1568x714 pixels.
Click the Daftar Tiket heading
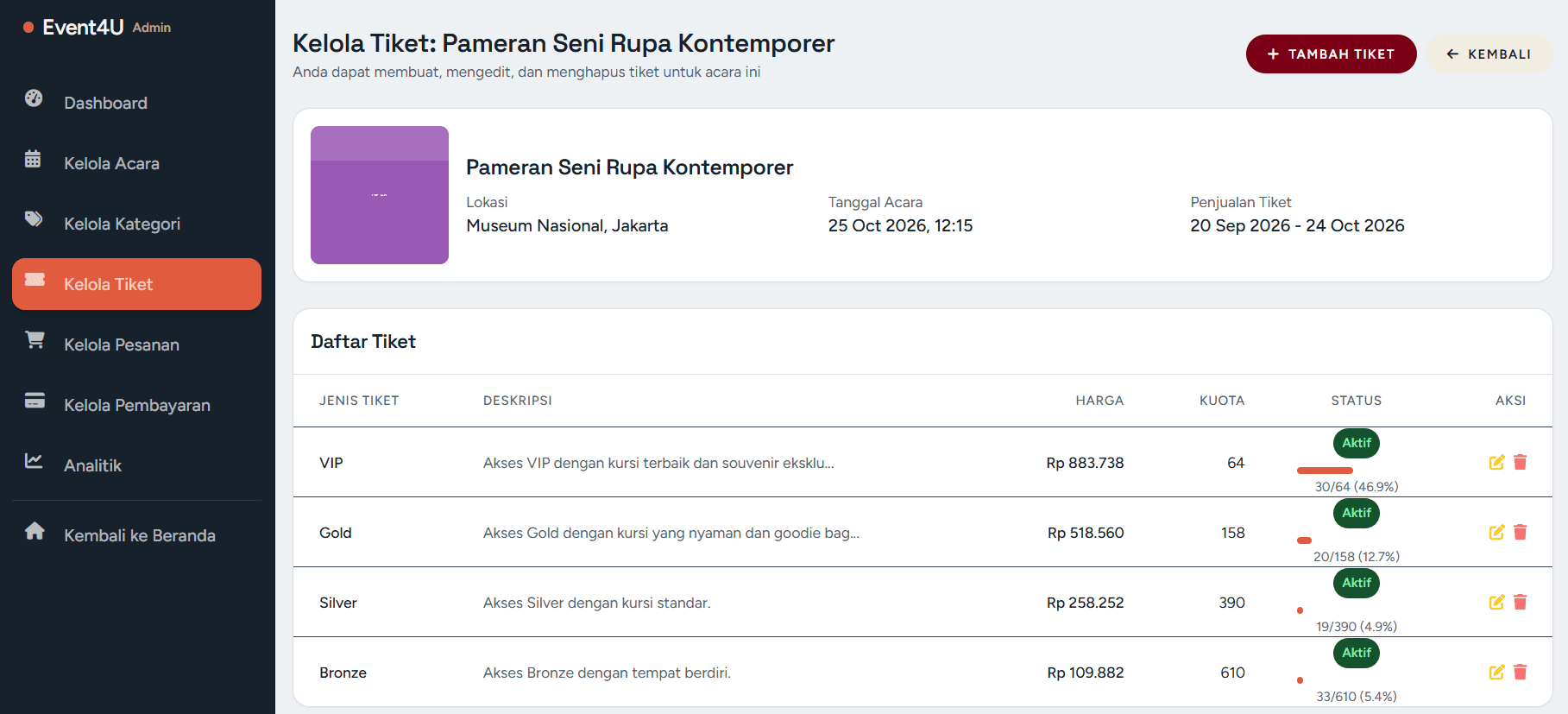[363, 342]
